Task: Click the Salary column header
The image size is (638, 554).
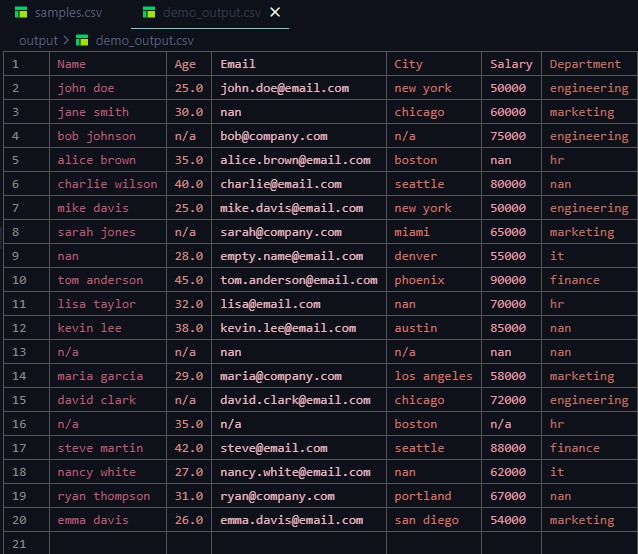Action: pyautogui.click(x=511, y=64)
